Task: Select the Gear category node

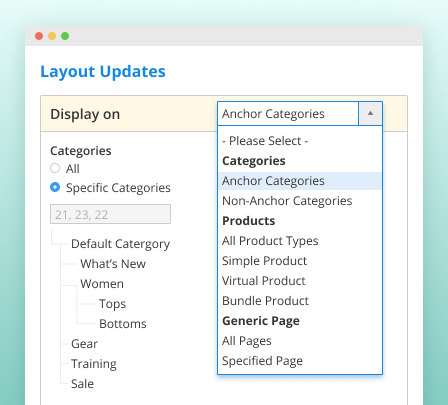Action: click(x=84, y=344)
